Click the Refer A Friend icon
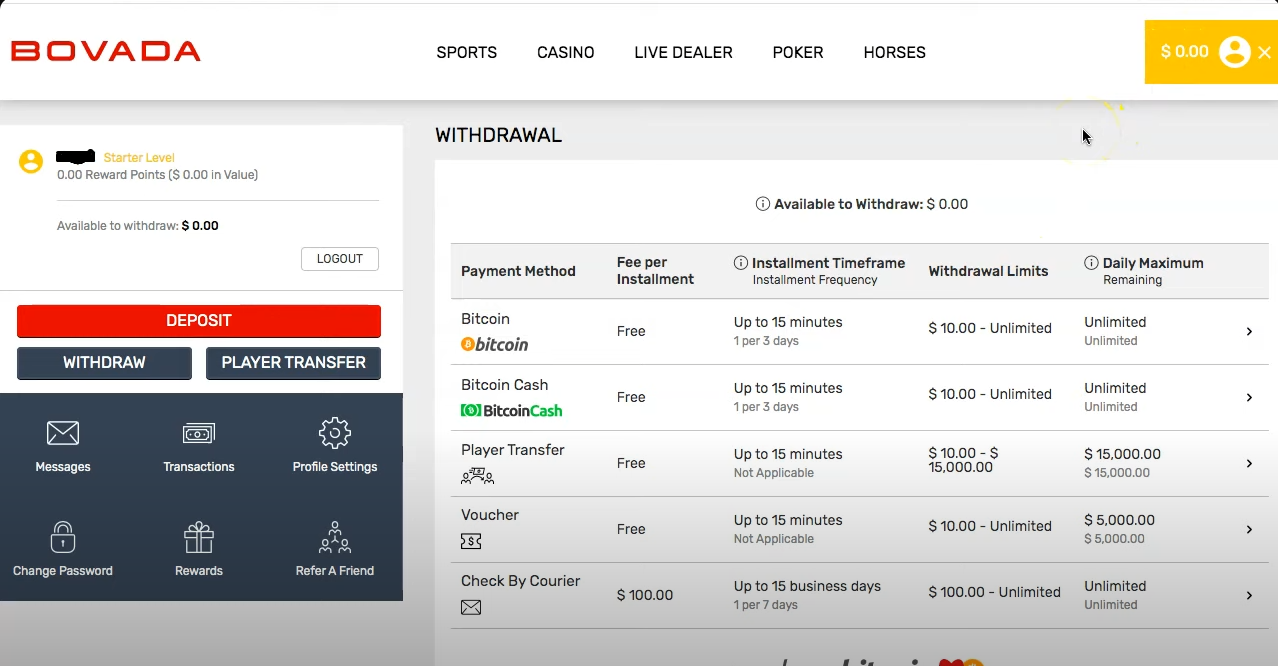 tap(334, 537)
